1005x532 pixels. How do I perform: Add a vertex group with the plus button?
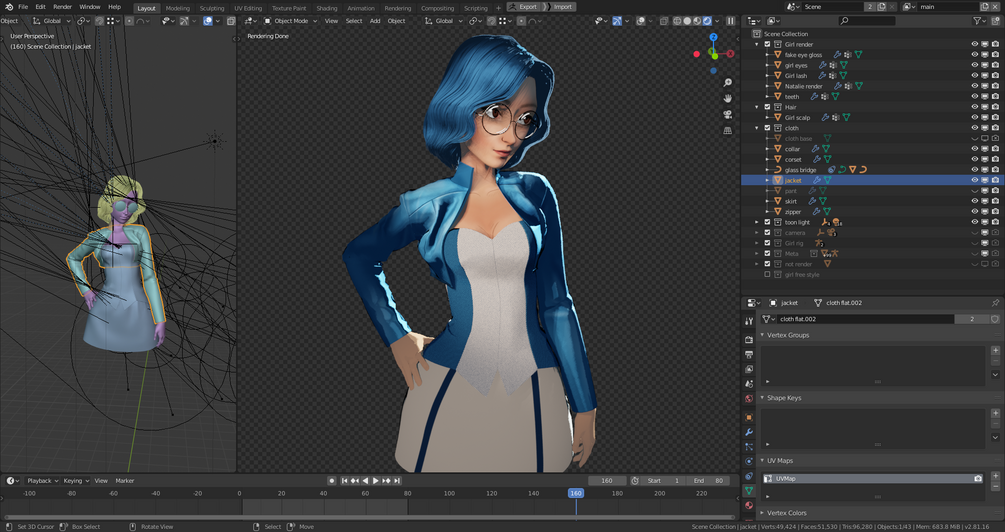pos(995,350)
